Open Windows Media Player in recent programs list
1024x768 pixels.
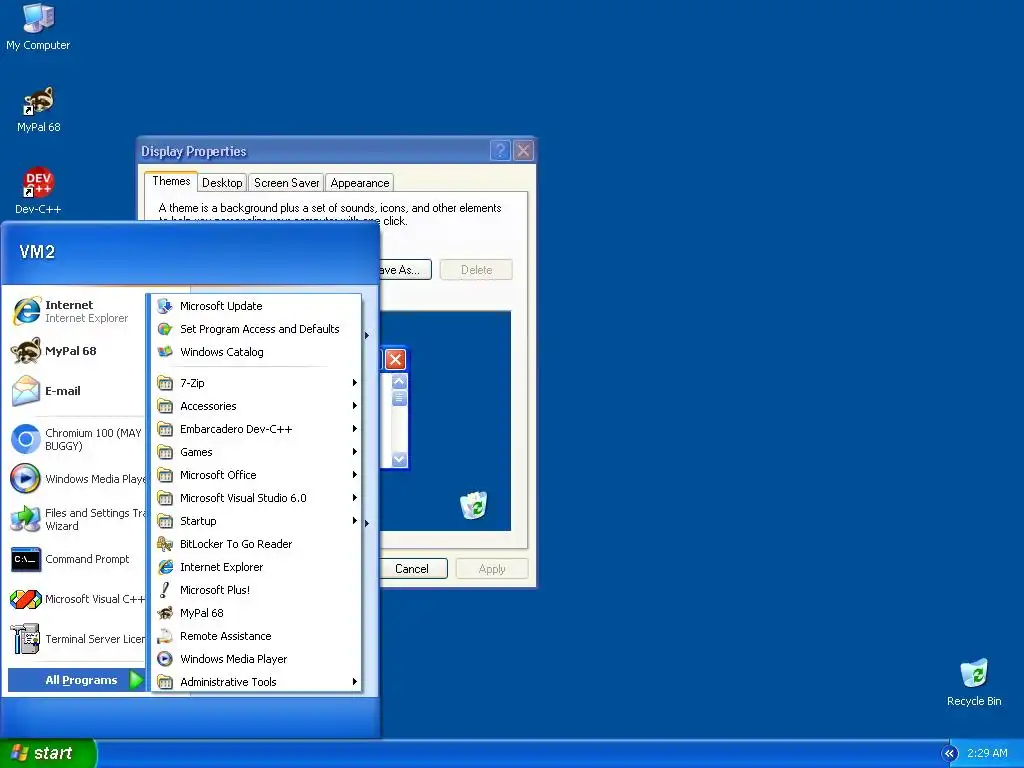point(76,479)
